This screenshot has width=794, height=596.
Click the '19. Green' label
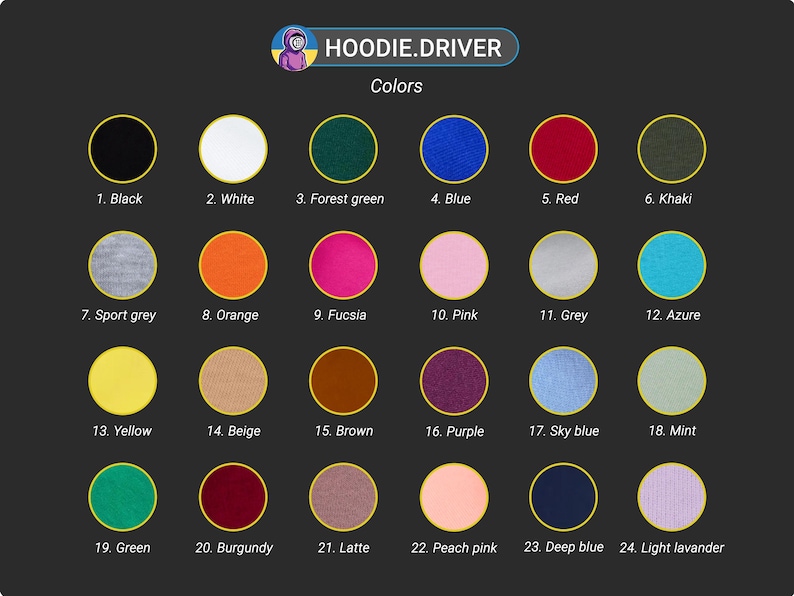tap(123, 548)
